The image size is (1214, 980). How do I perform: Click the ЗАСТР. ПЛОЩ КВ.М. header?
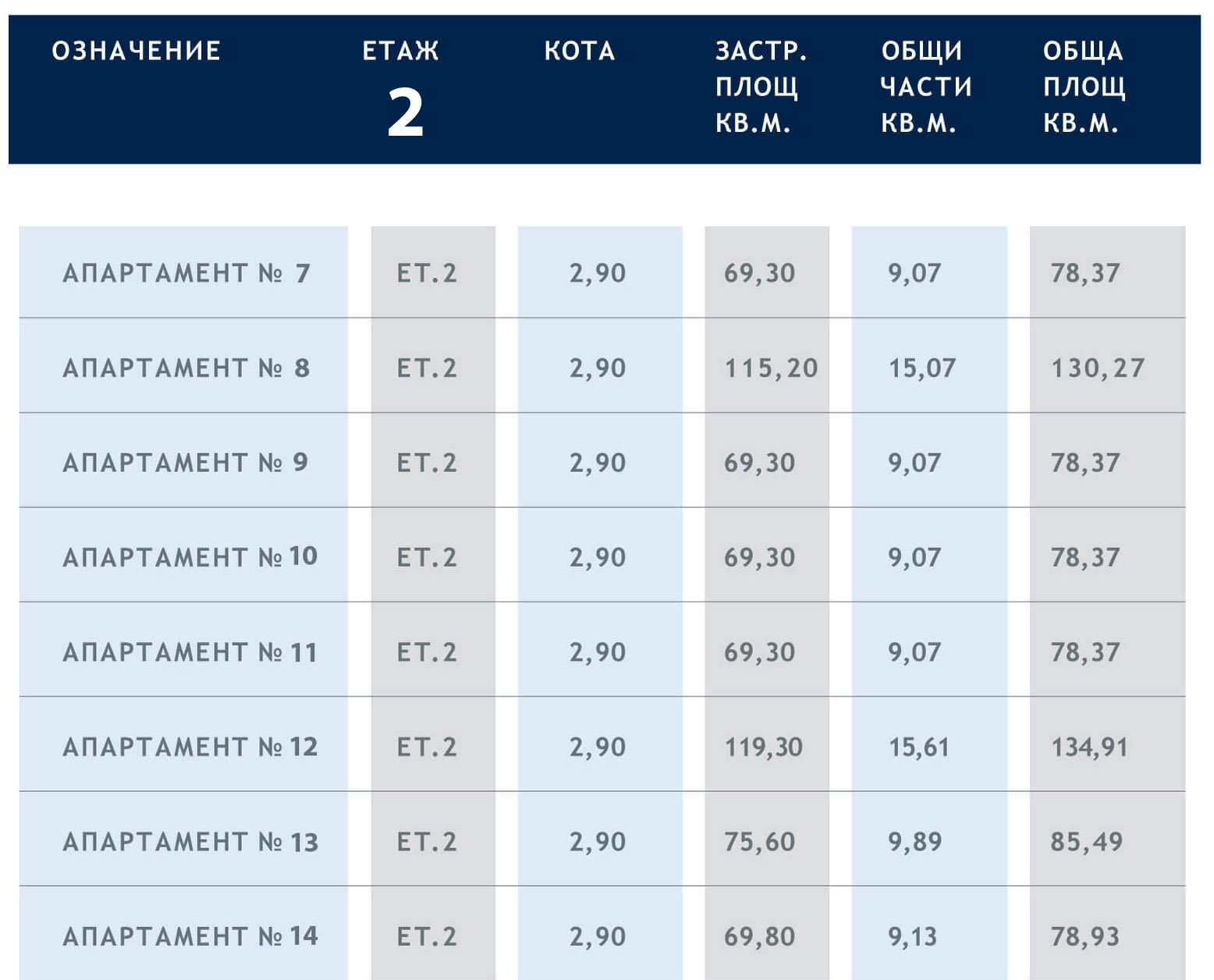[x=760, y=87]
